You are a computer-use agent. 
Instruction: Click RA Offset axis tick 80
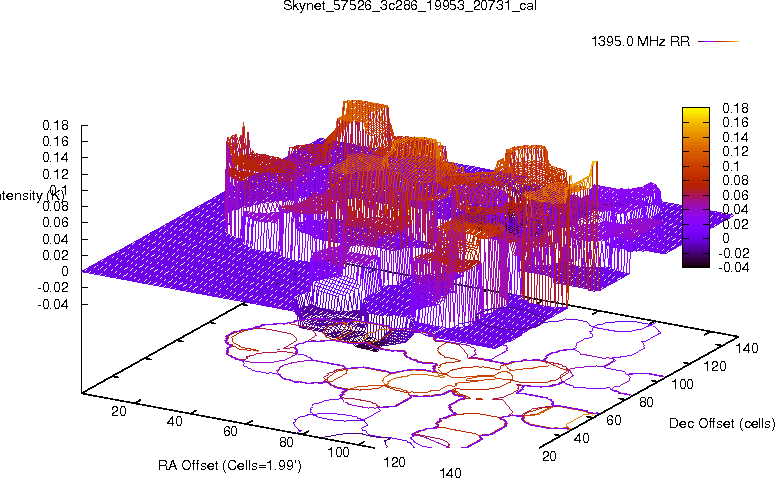click(286, 442)
